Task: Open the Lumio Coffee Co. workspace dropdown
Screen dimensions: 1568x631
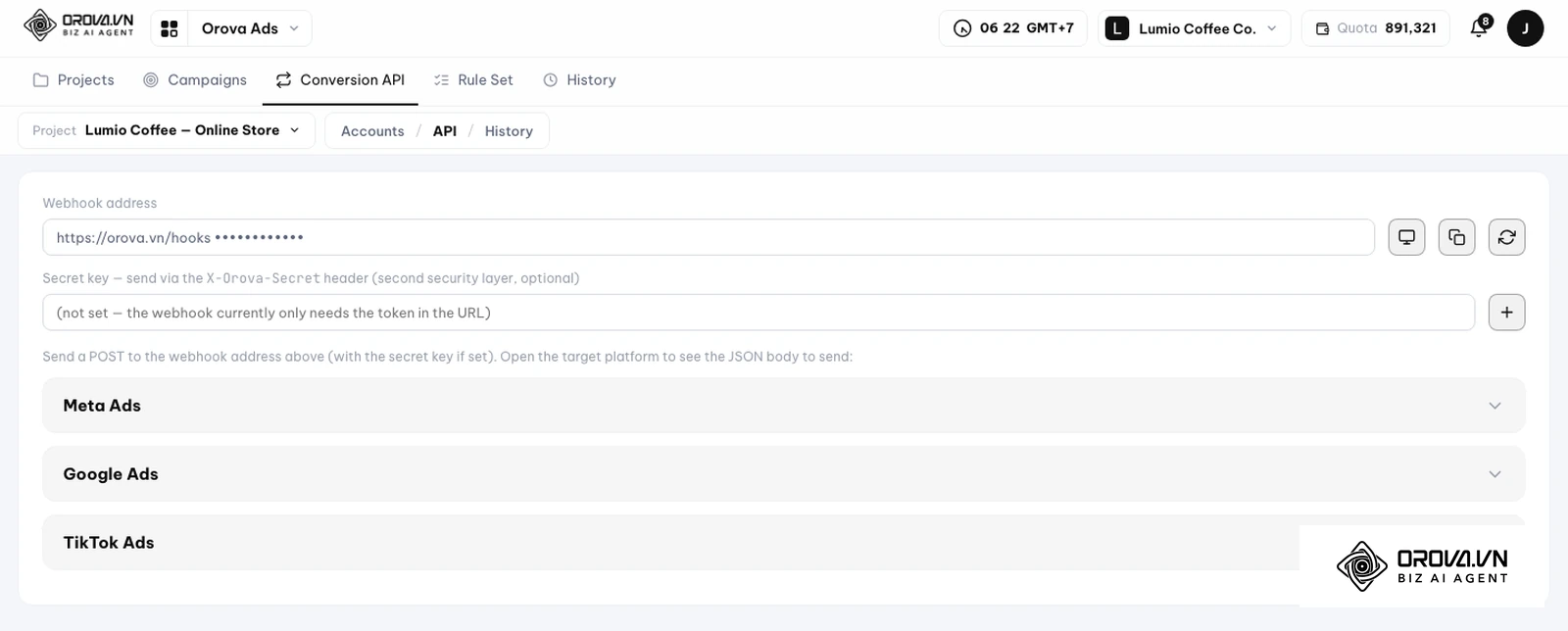Action: coord(1194,28)
